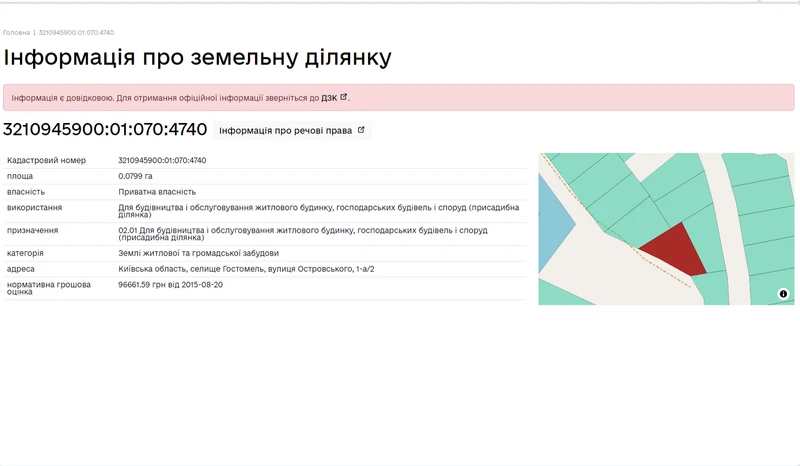The height and width of the screenshot is (466, 800).
Task: Click the page heading Інформація про земельну ділянку
Action: (197, 57)
